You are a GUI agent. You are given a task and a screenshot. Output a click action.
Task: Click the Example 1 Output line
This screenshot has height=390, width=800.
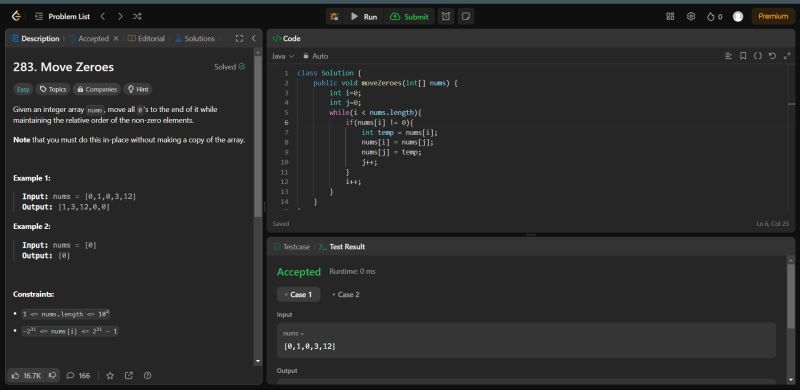(x=66, y=207)
